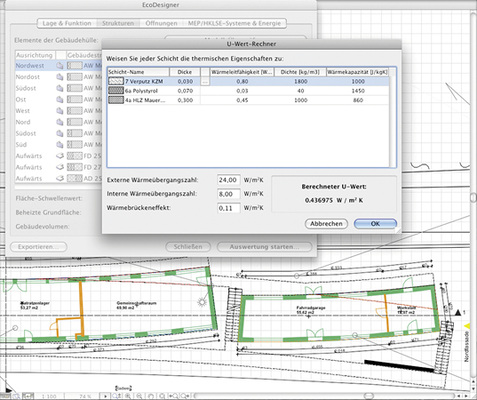Click the zoom-out magnifier in the bottom bar
This screenshot has width=477, height=400.
click(139, 396)
